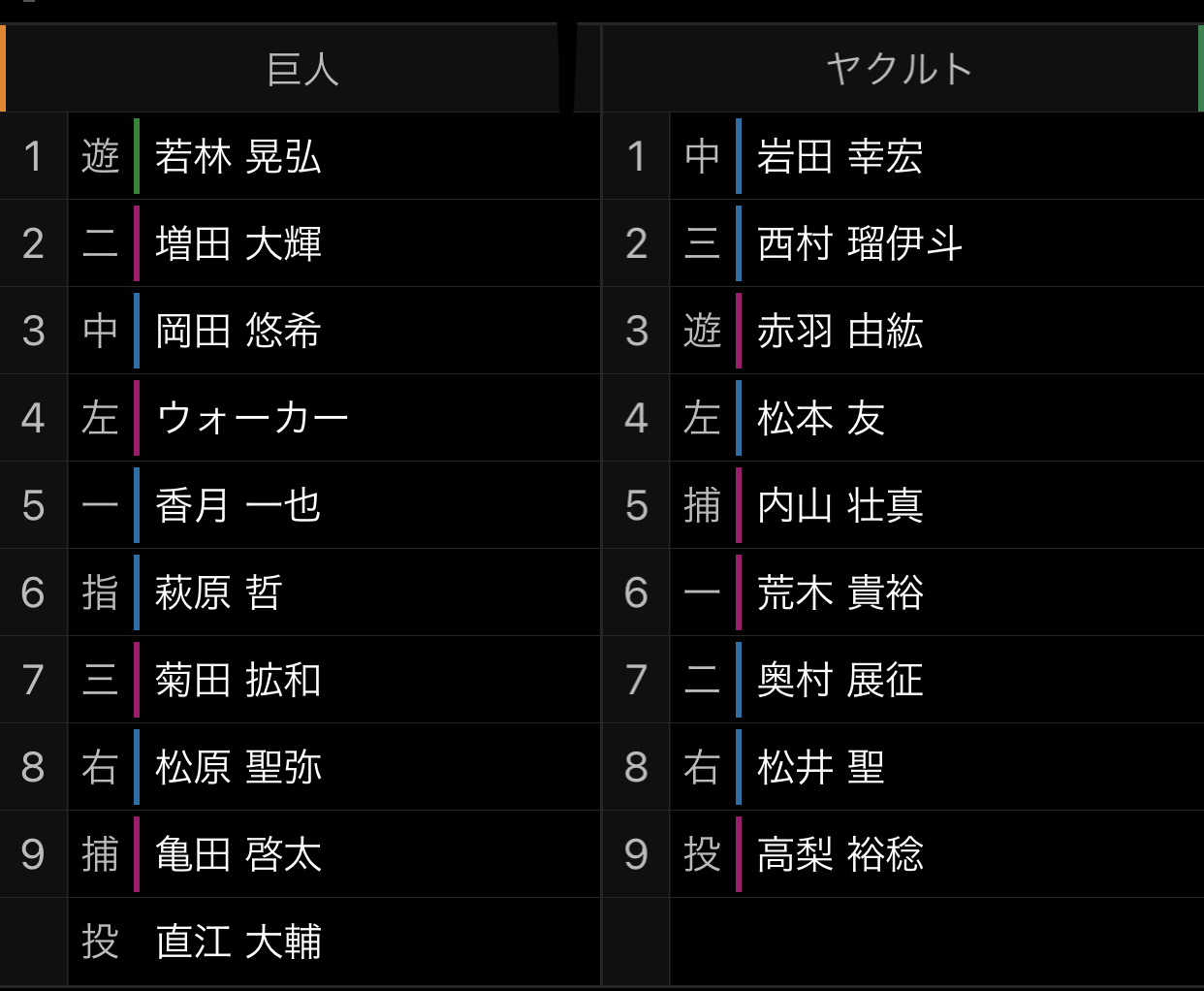Open player 増田 大輝

[x=238, y=243]
